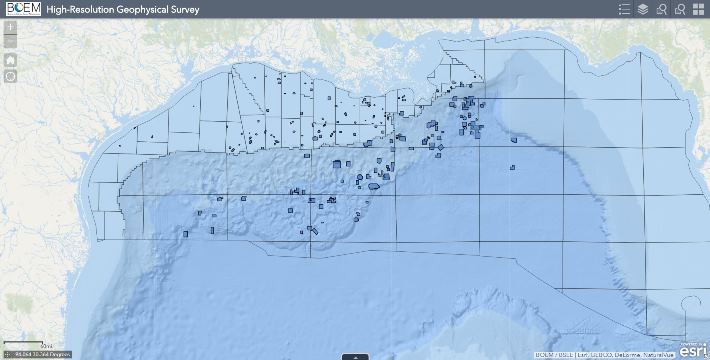Open the Legend list widget
The height and width of the screenshot is (360, 710).
click(x=624, y=9)
